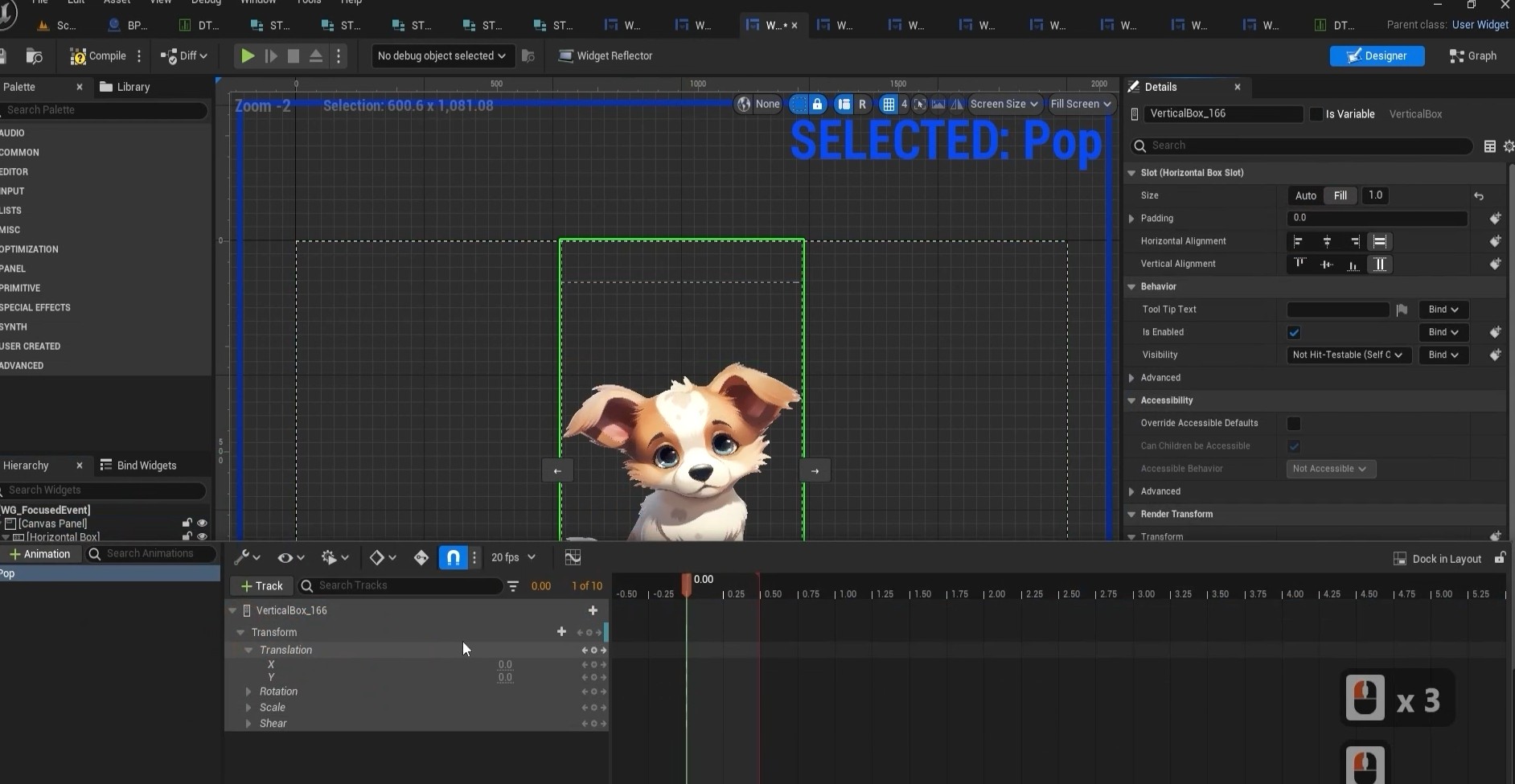Image resolution: width=1515 pixels, height=784 pixels.
Task: Open the curve editor icon in sequencer
Action: (x=573, y=557)
